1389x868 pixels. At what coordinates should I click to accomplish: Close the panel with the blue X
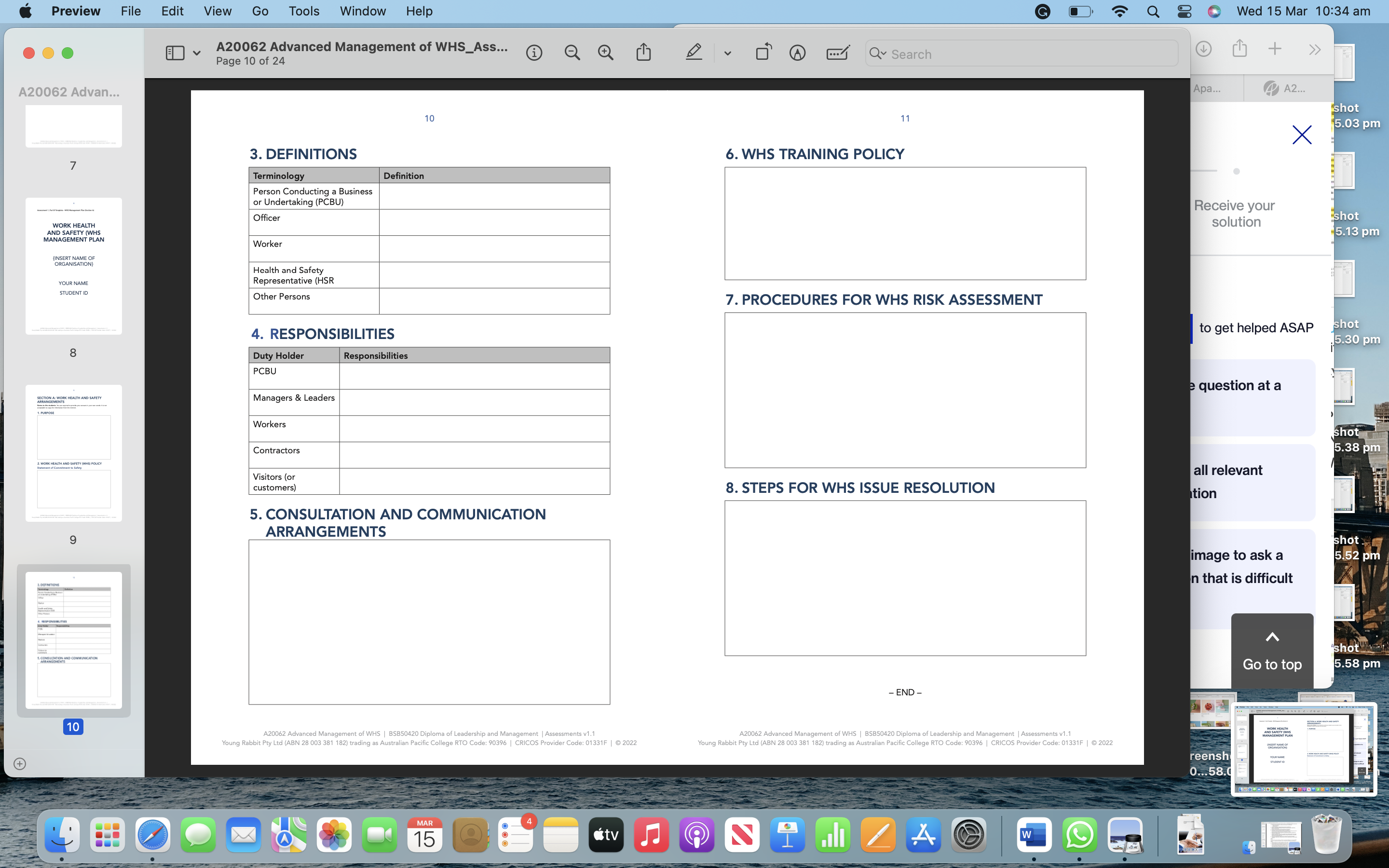[x=1302, y=135]
